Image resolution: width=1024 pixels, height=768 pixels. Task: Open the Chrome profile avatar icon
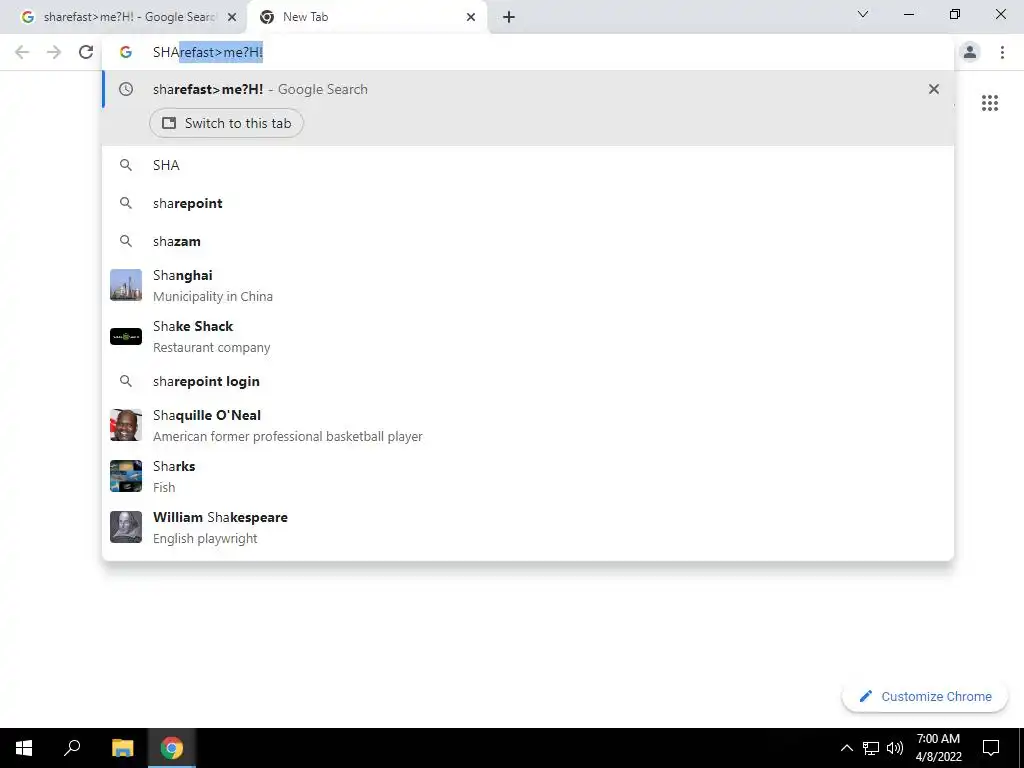pyautogui.click(x=970, y=52)
